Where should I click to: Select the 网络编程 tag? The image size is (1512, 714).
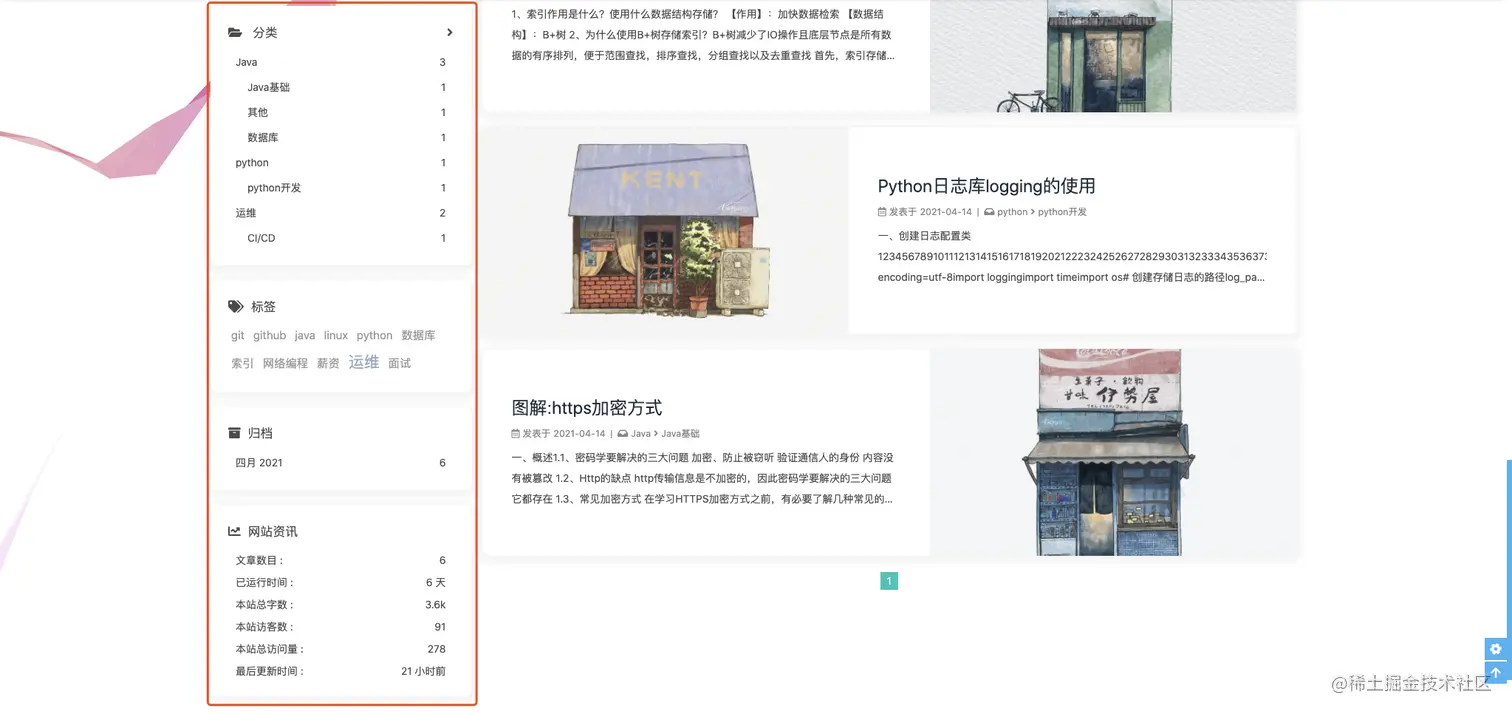(285, 364)
